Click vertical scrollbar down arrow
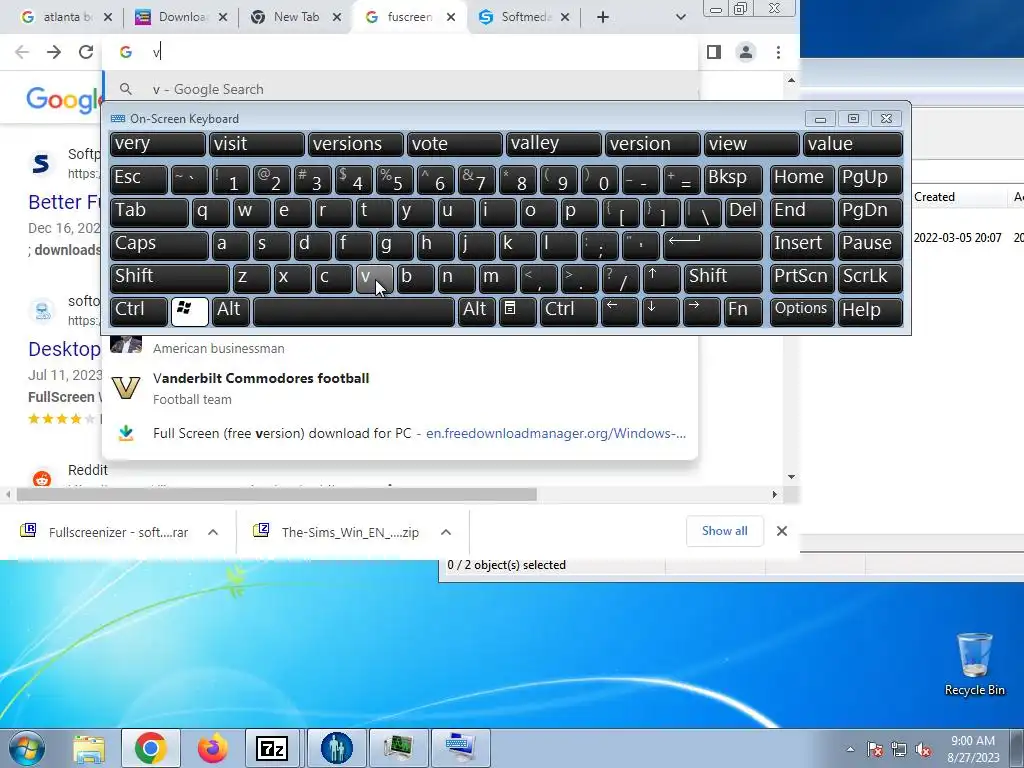 pyautogui.click(x=792, y=477)
